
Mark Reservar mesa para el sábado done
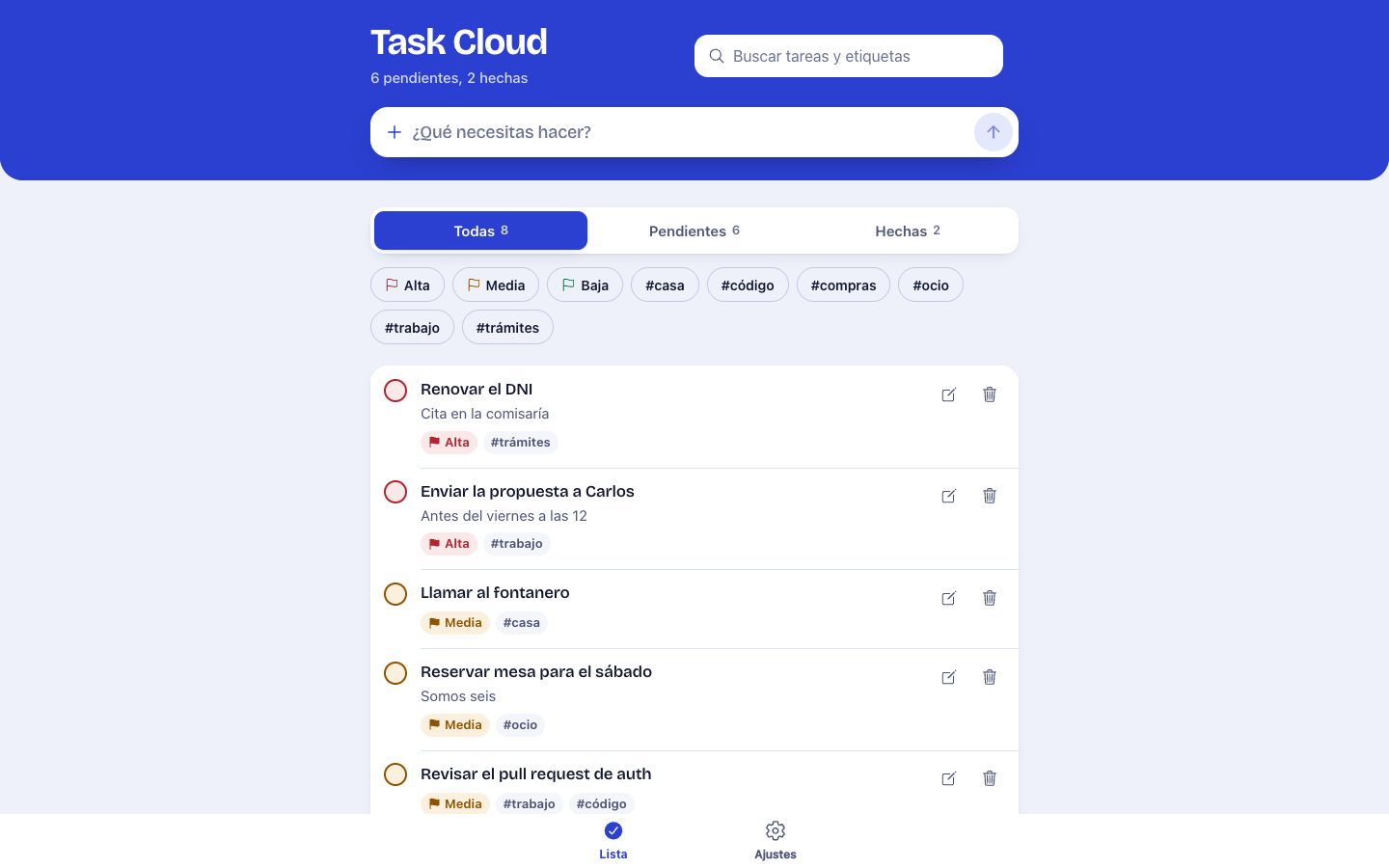(x=395, y=673)
